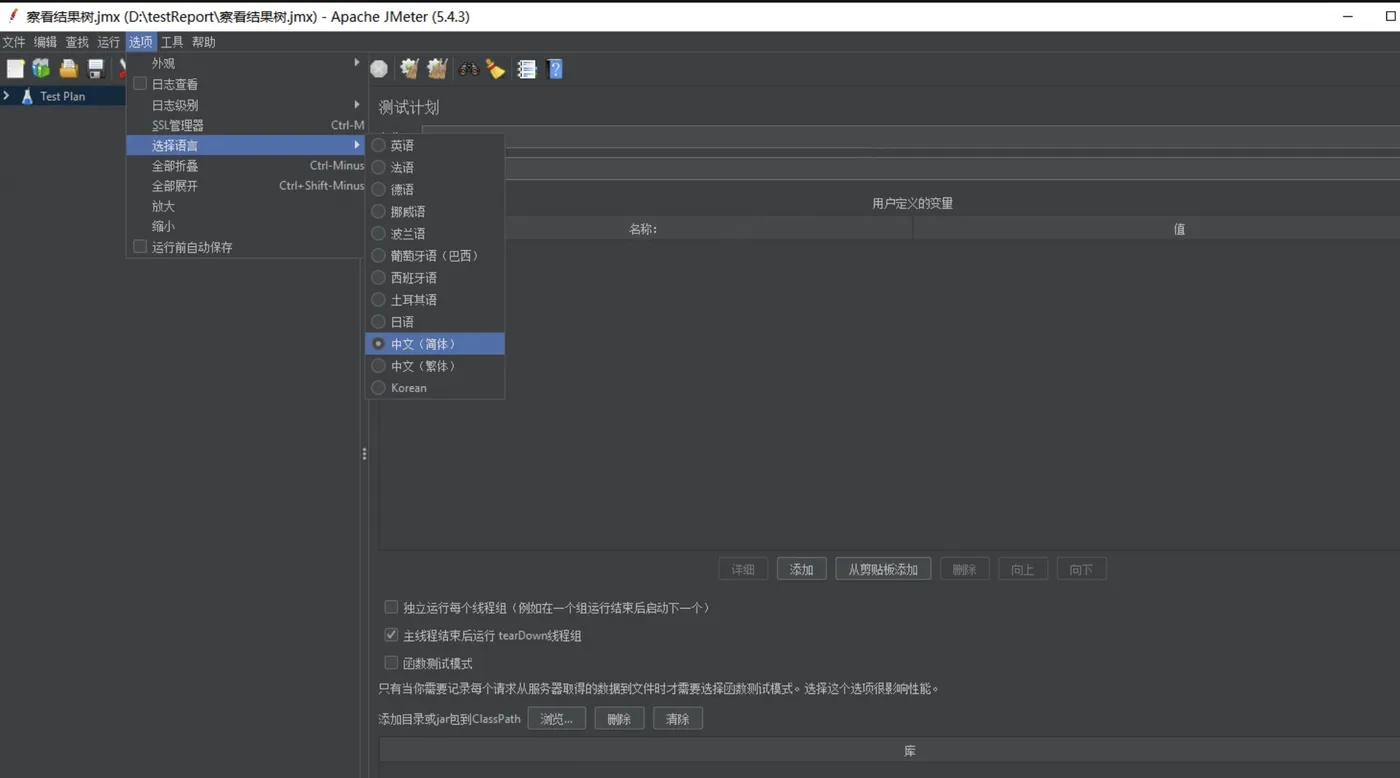Pick 西班牙语 from the language submenu
This screenshot has height=778, width=1400.
(435, 277)
